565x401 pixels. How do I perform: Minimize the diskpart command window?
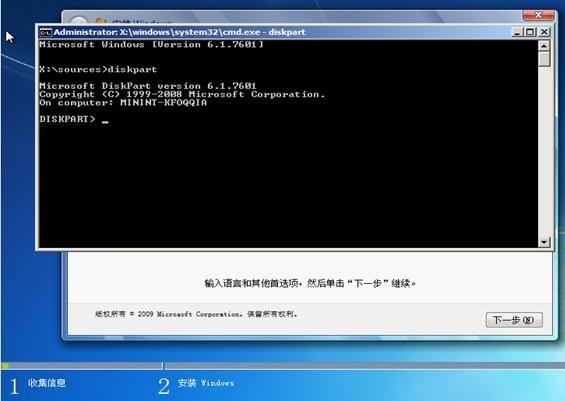[517, 32]
